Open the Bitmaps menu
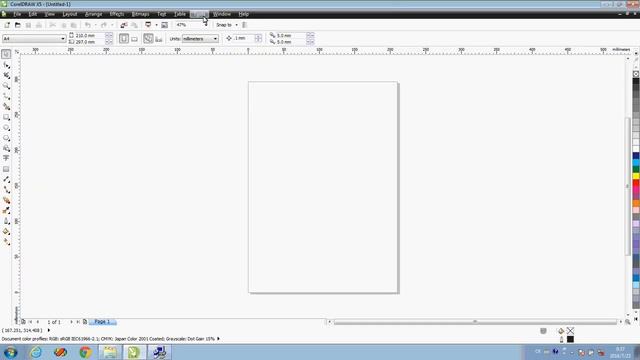Screen dimensions: 640x360 140,14
